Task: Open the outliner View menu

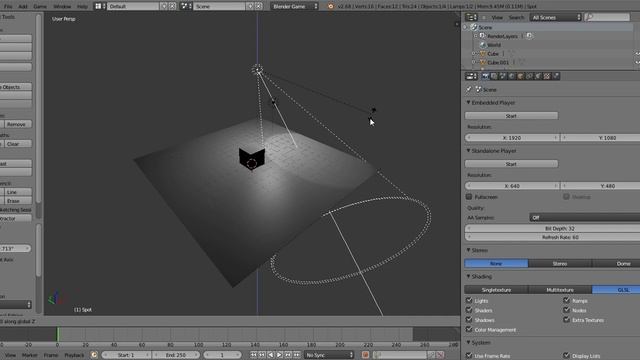Action: pos(497,18)
